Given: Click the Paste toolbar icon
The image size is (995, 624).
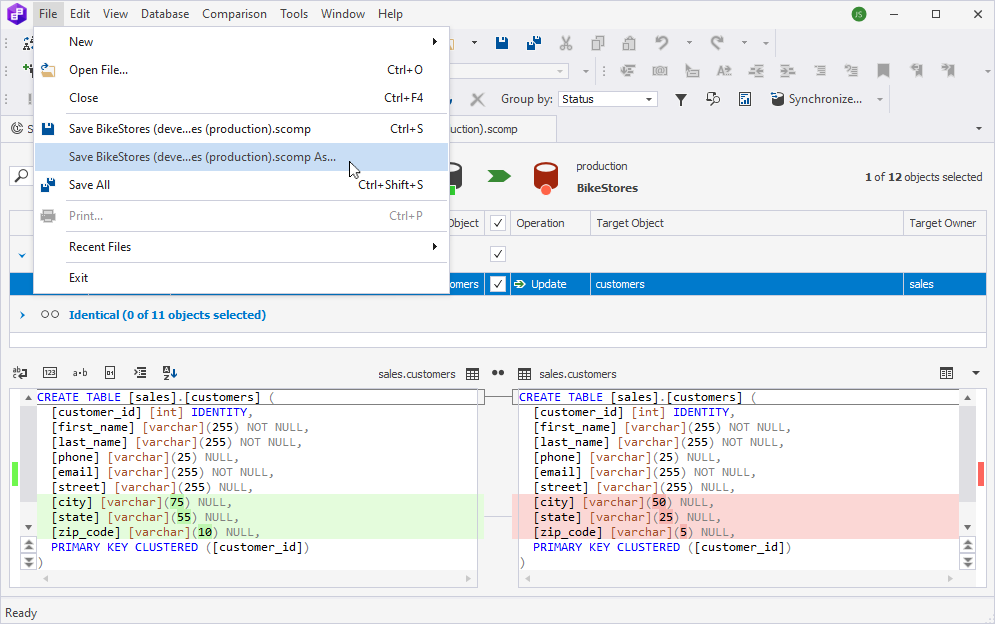Looking at the screenshot, I should click(629, 43).
